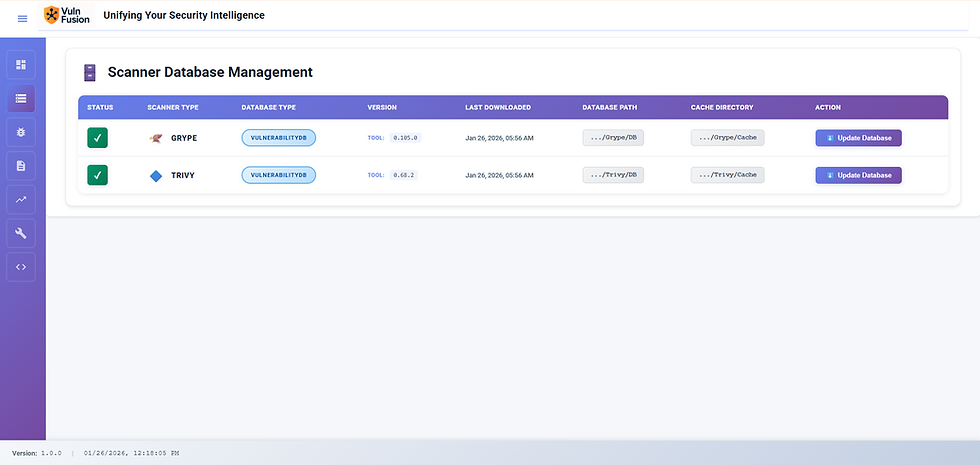Screen dimensions: 980x465
Task: Click the Scanner Type column header
Action: click(173, 108)
